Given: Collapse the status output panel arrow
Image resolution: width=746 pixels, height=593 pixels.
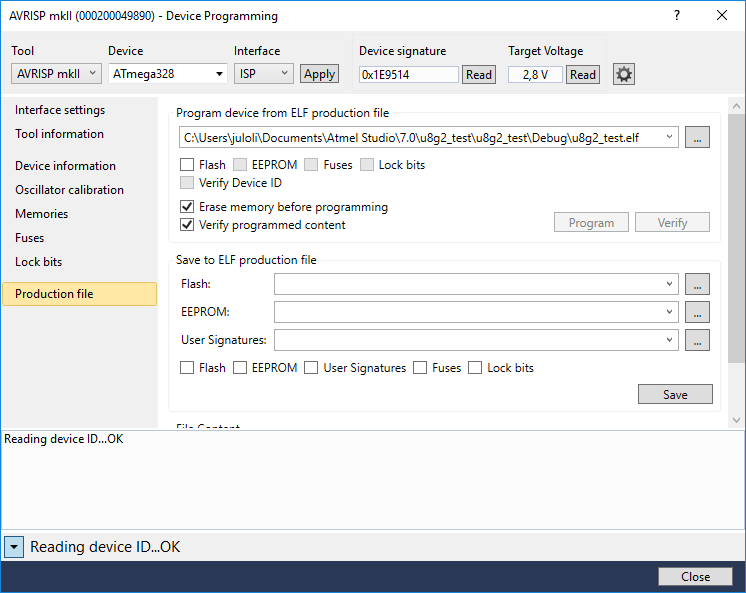Looking at the screenshot, I should coord(13,547).
